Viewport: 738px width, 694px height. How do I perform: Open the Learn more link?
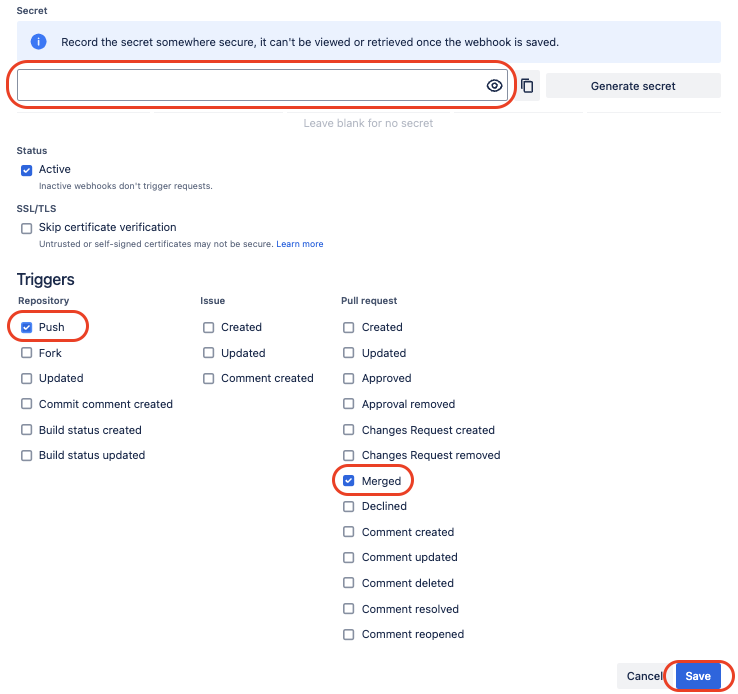click(x=300, y=244)
